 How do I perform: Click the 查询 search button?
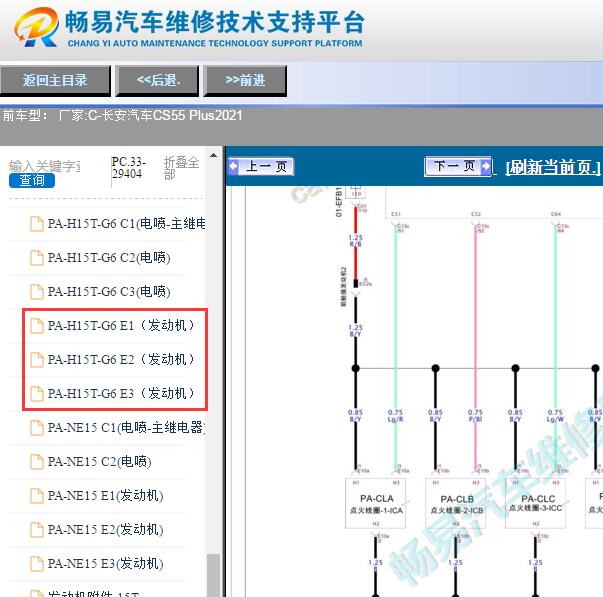coord(32,180)
